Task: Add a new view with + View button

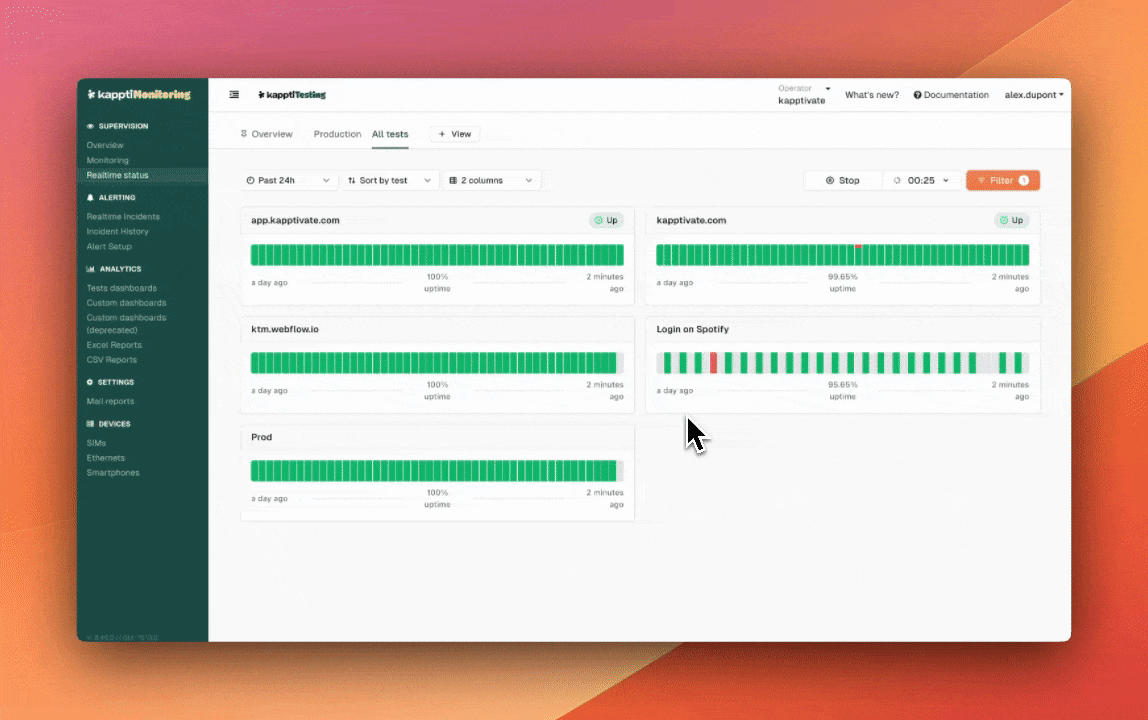Action: click(x=454, y=134)
